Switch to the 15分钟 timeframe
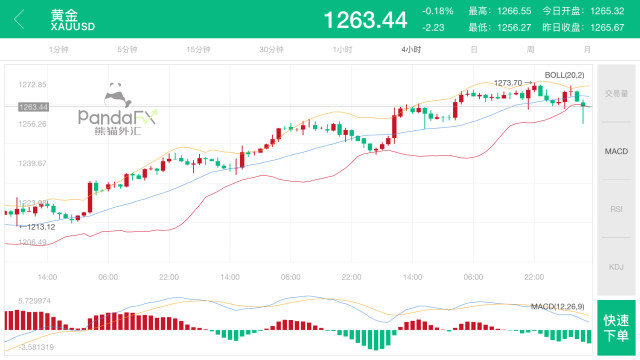 [x=198, y=50]
